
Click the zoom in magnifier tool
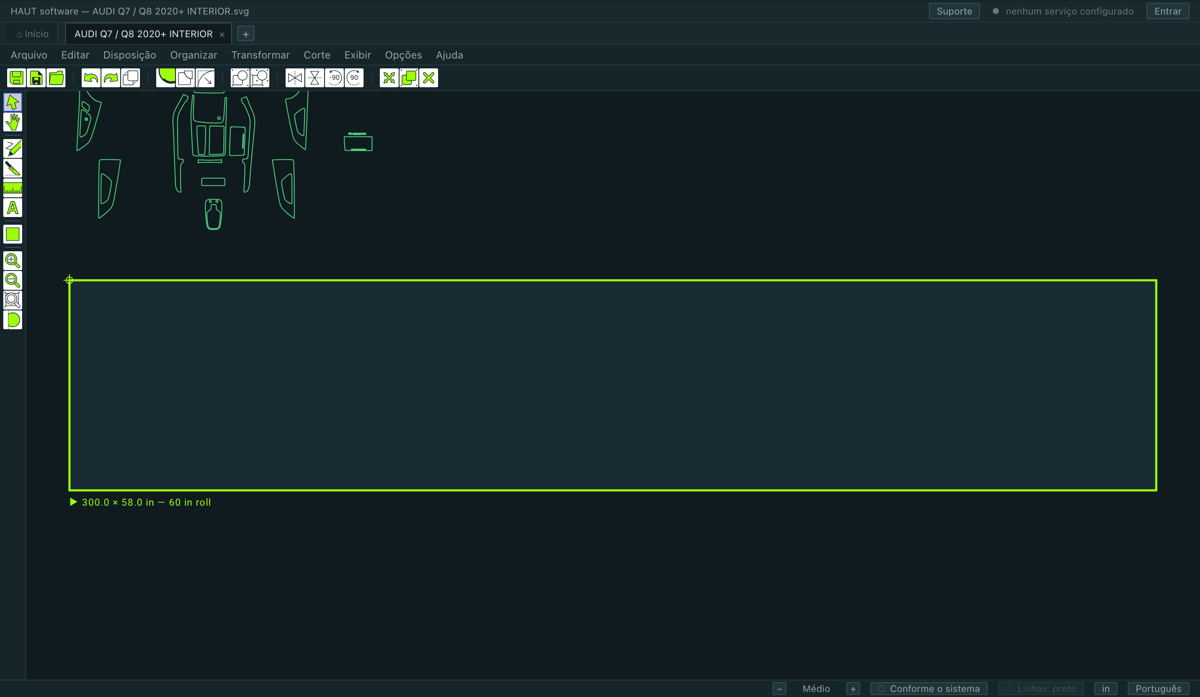pyautogui.click(x=13, y=260)
